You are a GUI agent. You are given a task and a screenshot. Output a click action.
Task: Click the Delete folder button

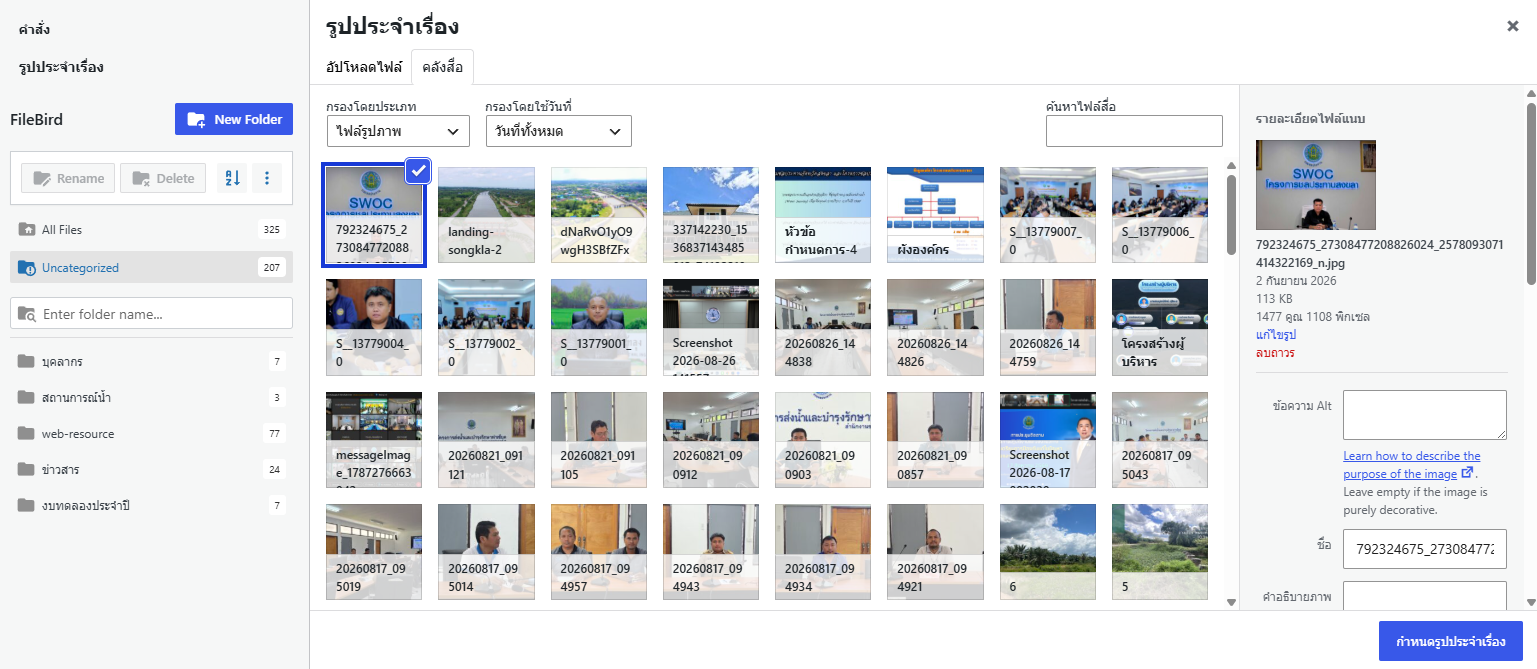coord(163,178)
